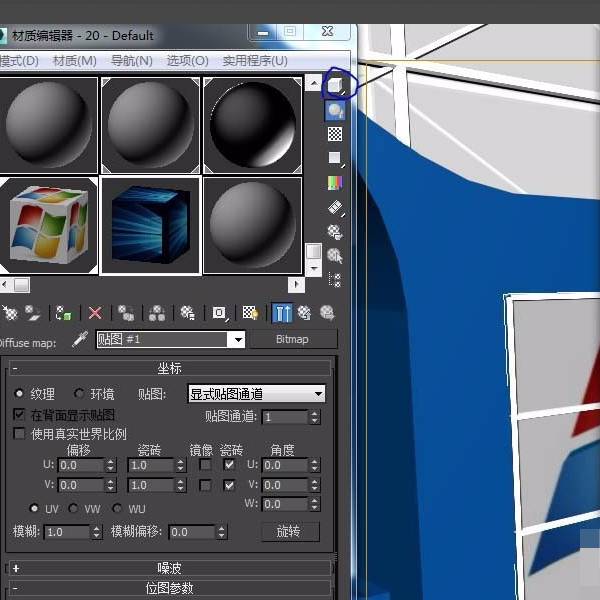This screenshot has height=600, width=600.
Task: Select the Windows logo cube sample slot
Action: click(49, 225)
